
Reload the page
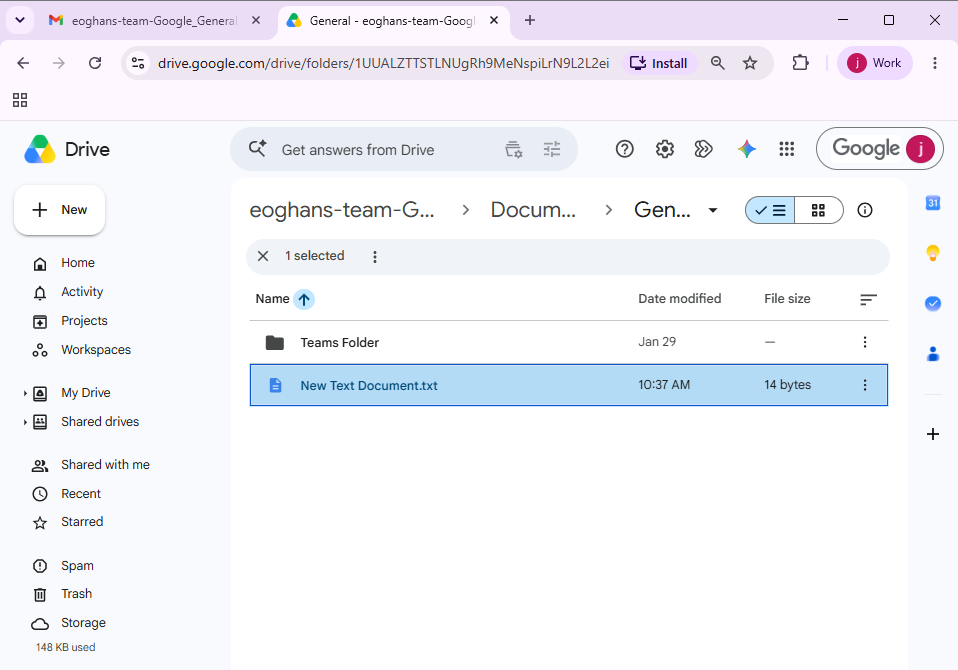(x=95, y=63)
